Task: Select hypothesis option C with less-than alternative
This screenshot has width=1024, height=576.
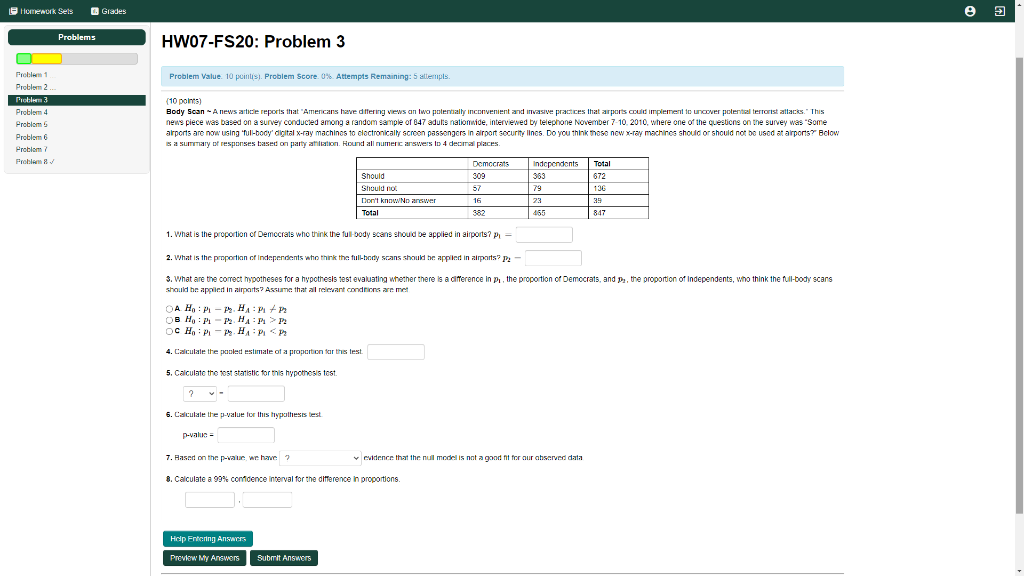Action: point(170,329)
